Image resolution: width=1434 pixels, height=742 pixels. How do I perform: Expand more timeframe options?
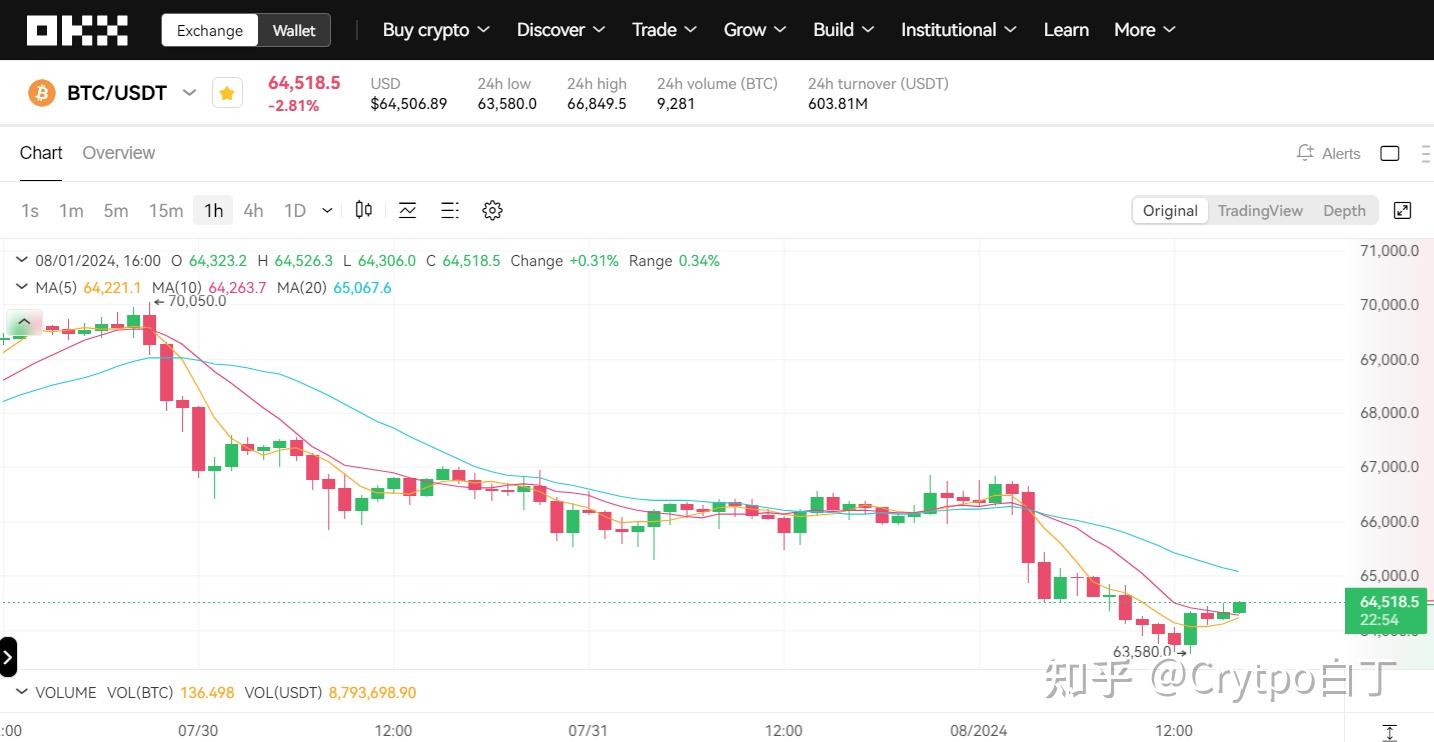pos(327,210)
